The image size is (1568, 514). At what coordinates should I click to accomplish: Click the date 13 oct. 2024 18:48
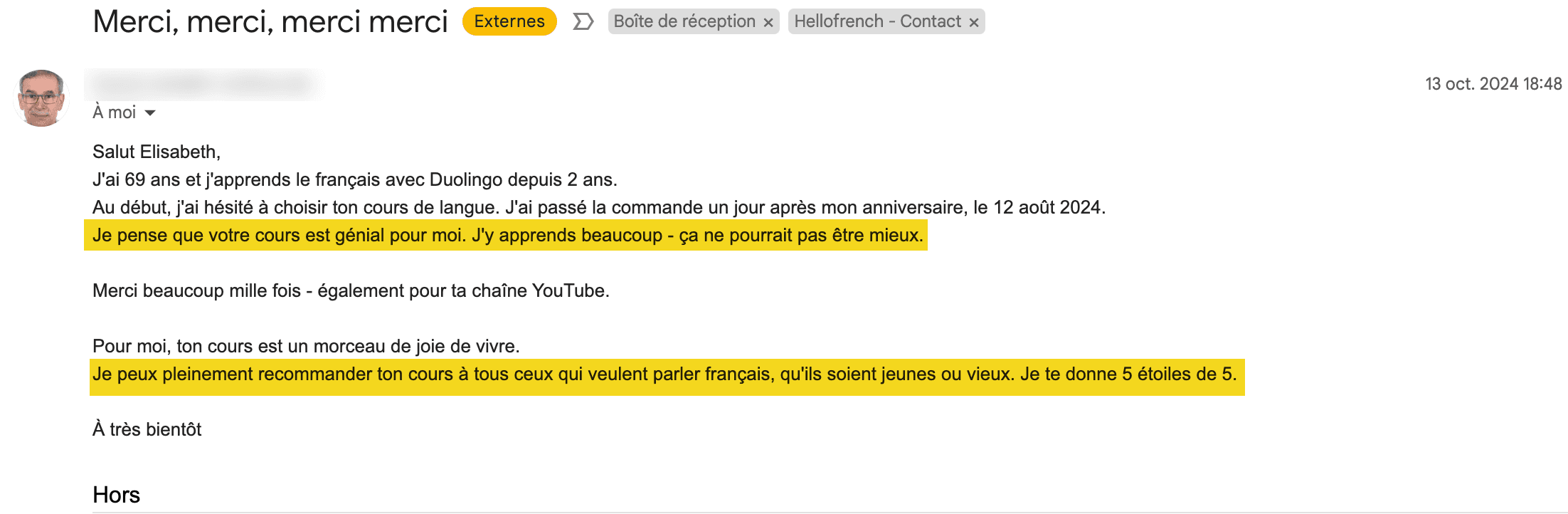1490,83
